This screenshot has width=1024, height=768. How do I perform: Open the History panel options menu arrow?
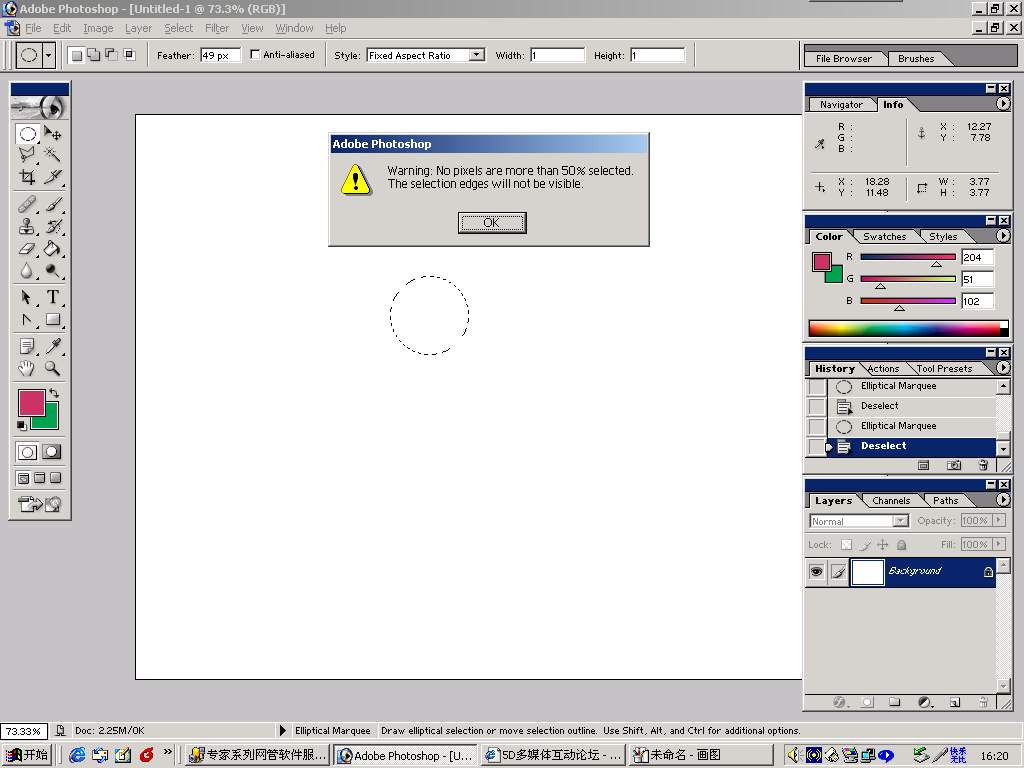click(x=1003, y=368)
